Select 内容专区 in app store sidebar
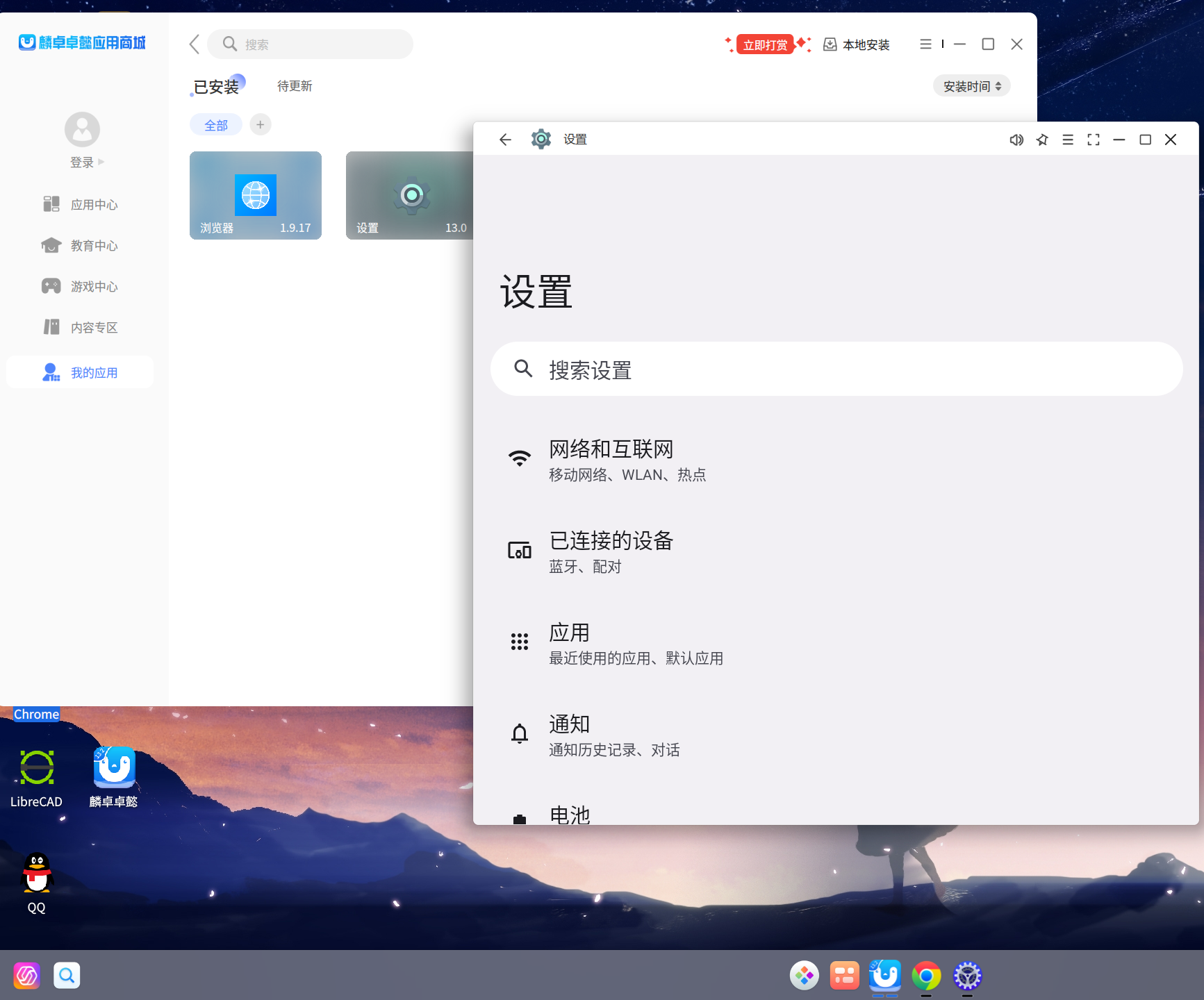1204x1000 pixels. tap(80, 327)
